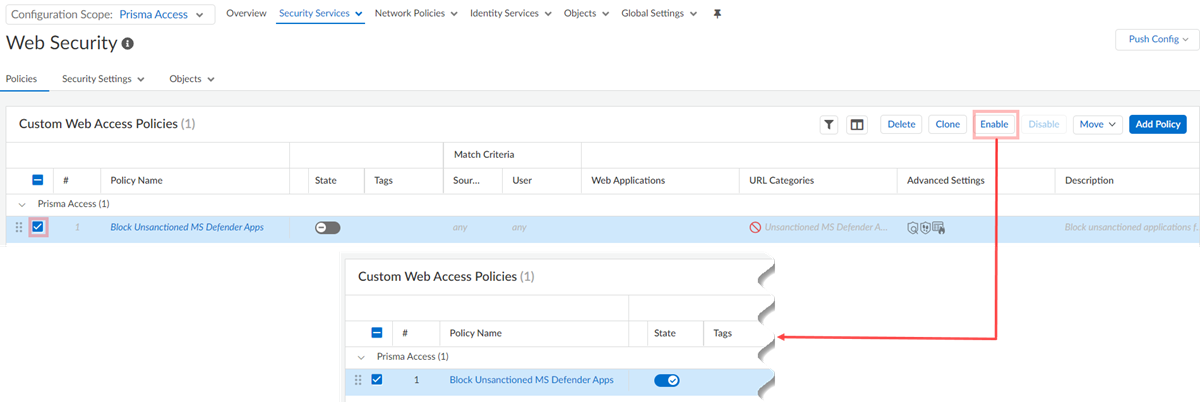Click the filter funnel icon
Viewport: 1200px width, 402px height.
click(829, 124)
